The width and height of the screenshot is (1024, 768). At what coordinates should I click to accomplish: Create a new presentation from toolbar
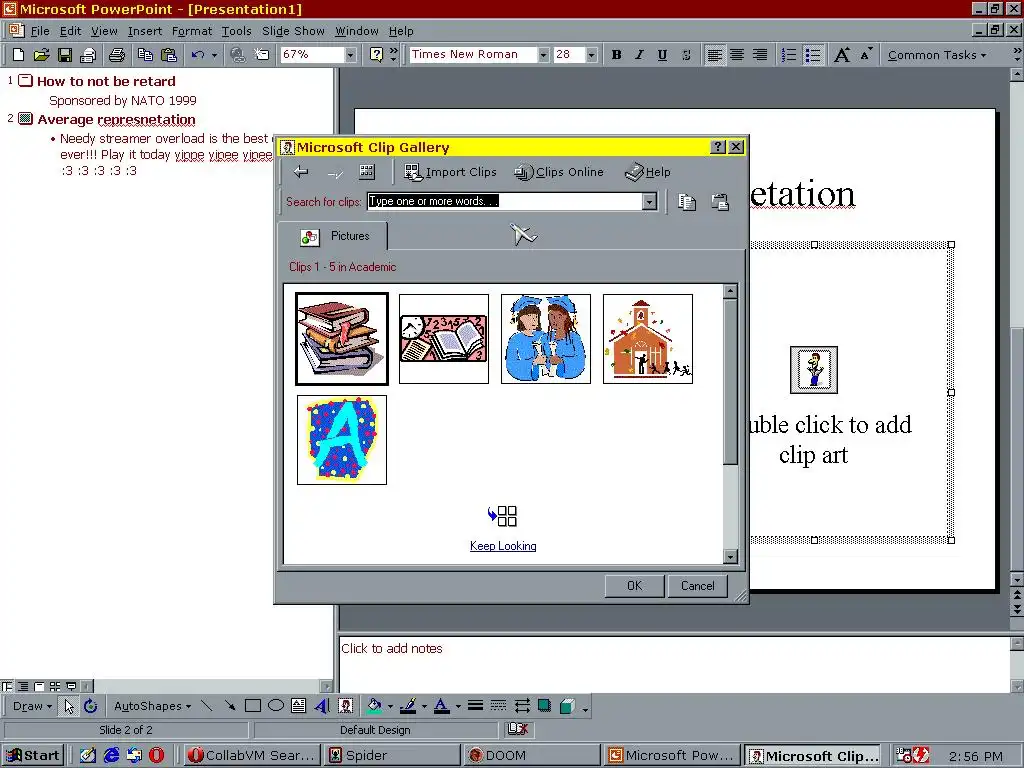click(x=18, y=55)
